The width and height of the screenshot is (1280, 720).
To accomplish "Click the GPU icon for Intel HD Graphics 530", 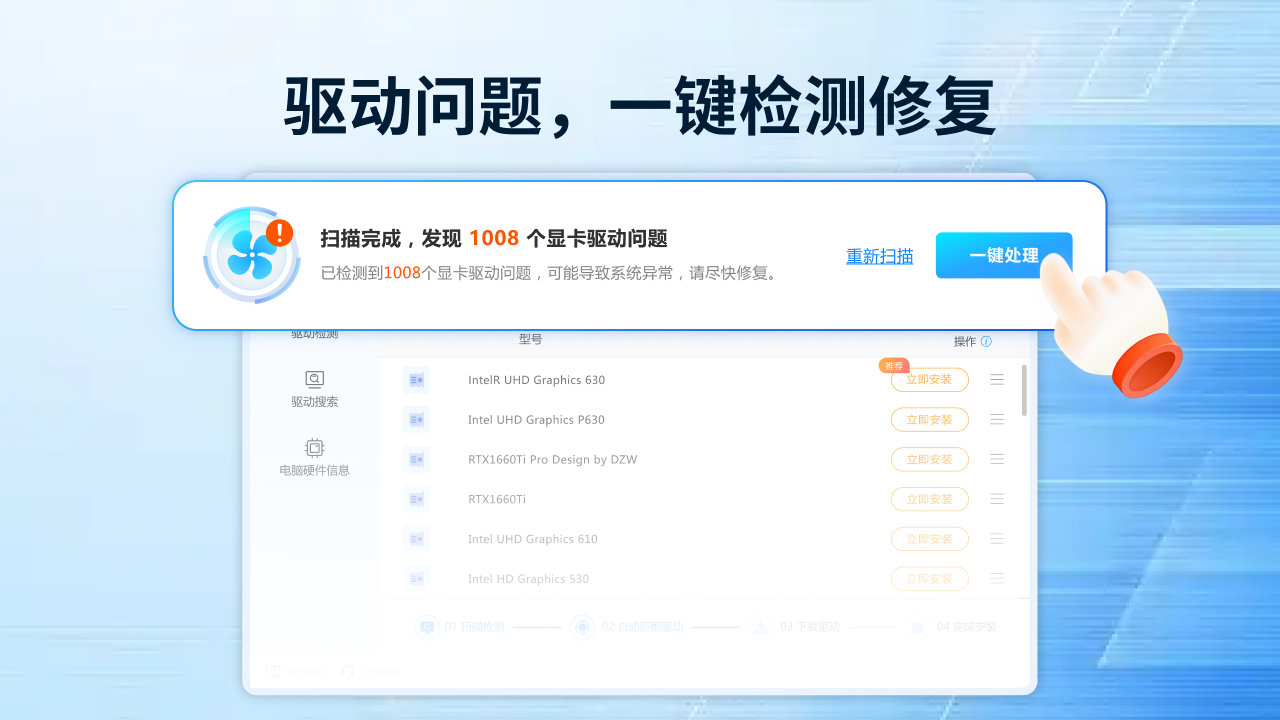I will tap(417, 579).
